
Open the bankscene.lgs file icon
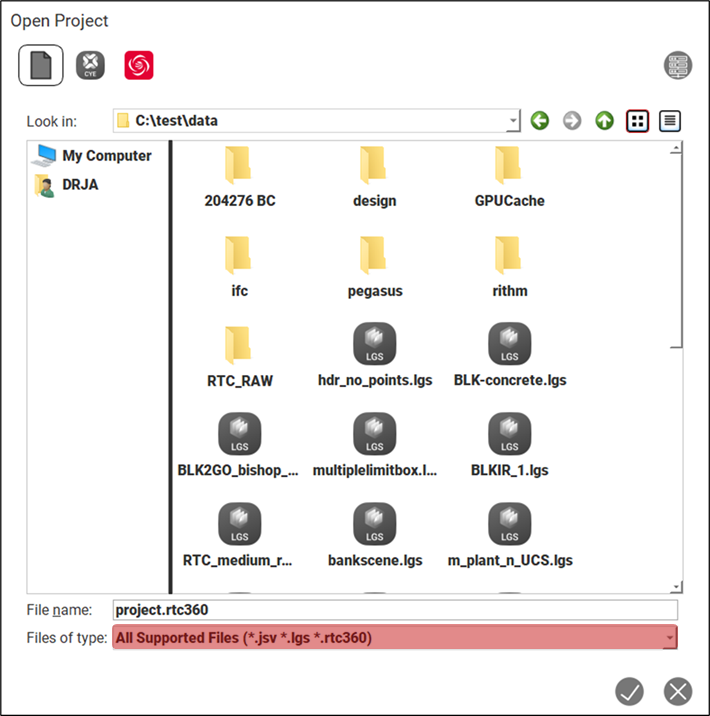click(x=375, y=524)
